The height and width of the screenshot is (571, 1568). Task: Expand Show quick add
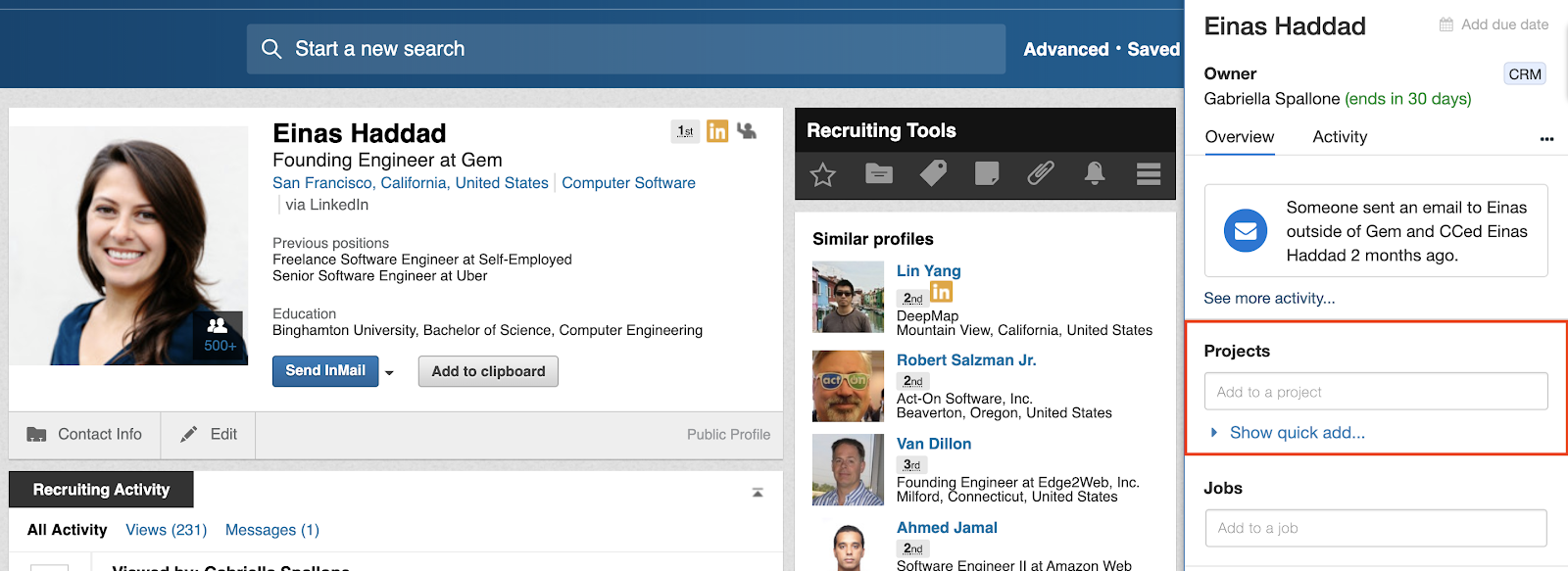click(1287, 433)
